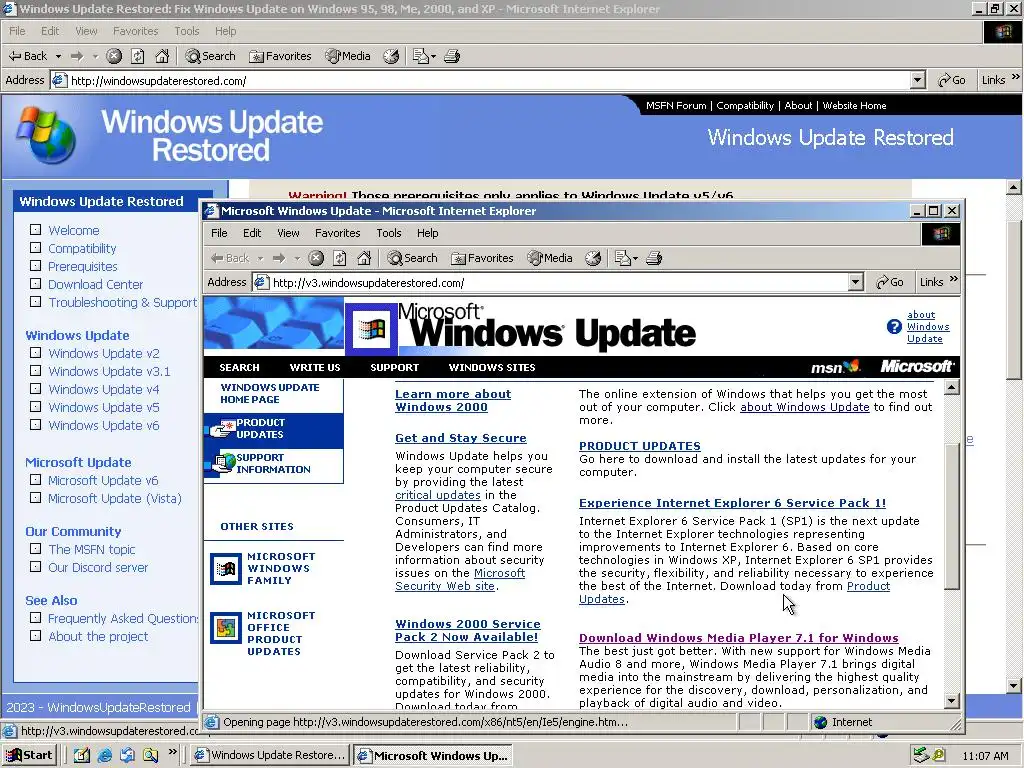Expand quick launch overflow chevron in taskbar
This screenshot has width=1024, height=768.
(x=172, y=752)
